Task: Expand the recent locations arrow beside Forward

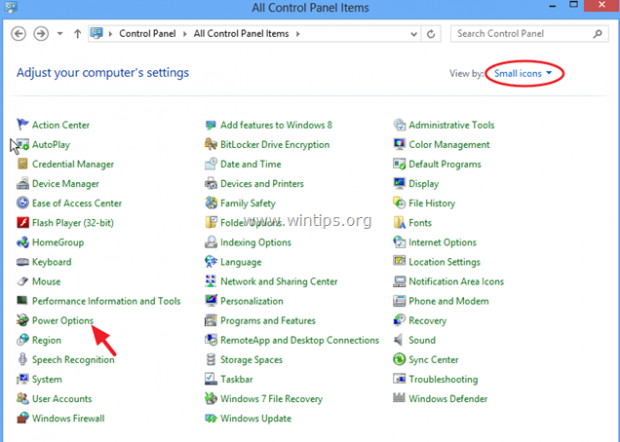Action: (x=61, y=34)
